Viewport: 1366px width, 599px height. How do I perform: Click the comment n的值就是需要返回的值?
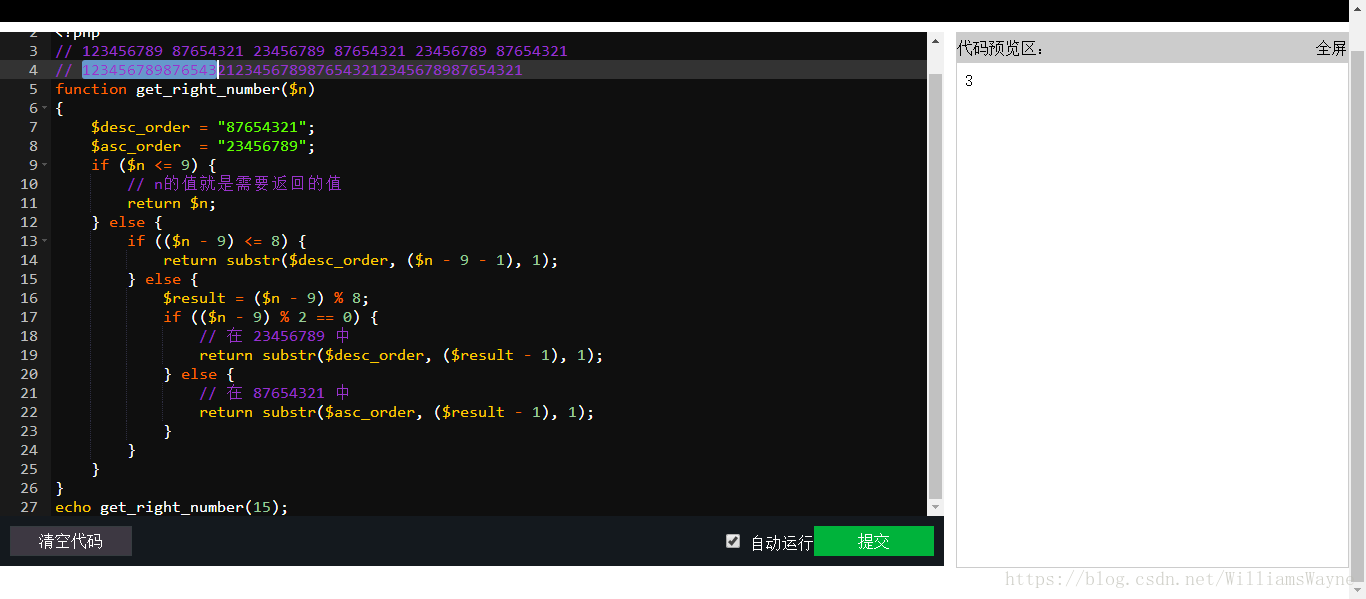tap(235, 184)
